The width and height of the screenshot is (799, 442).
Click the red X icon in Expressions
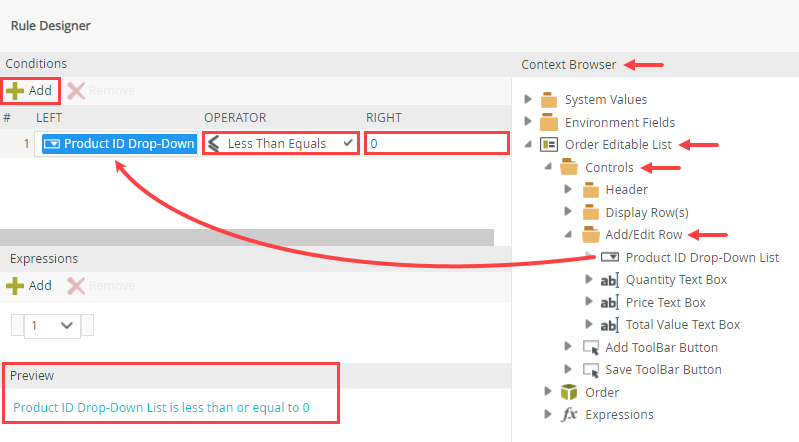(x=76, y=285)
